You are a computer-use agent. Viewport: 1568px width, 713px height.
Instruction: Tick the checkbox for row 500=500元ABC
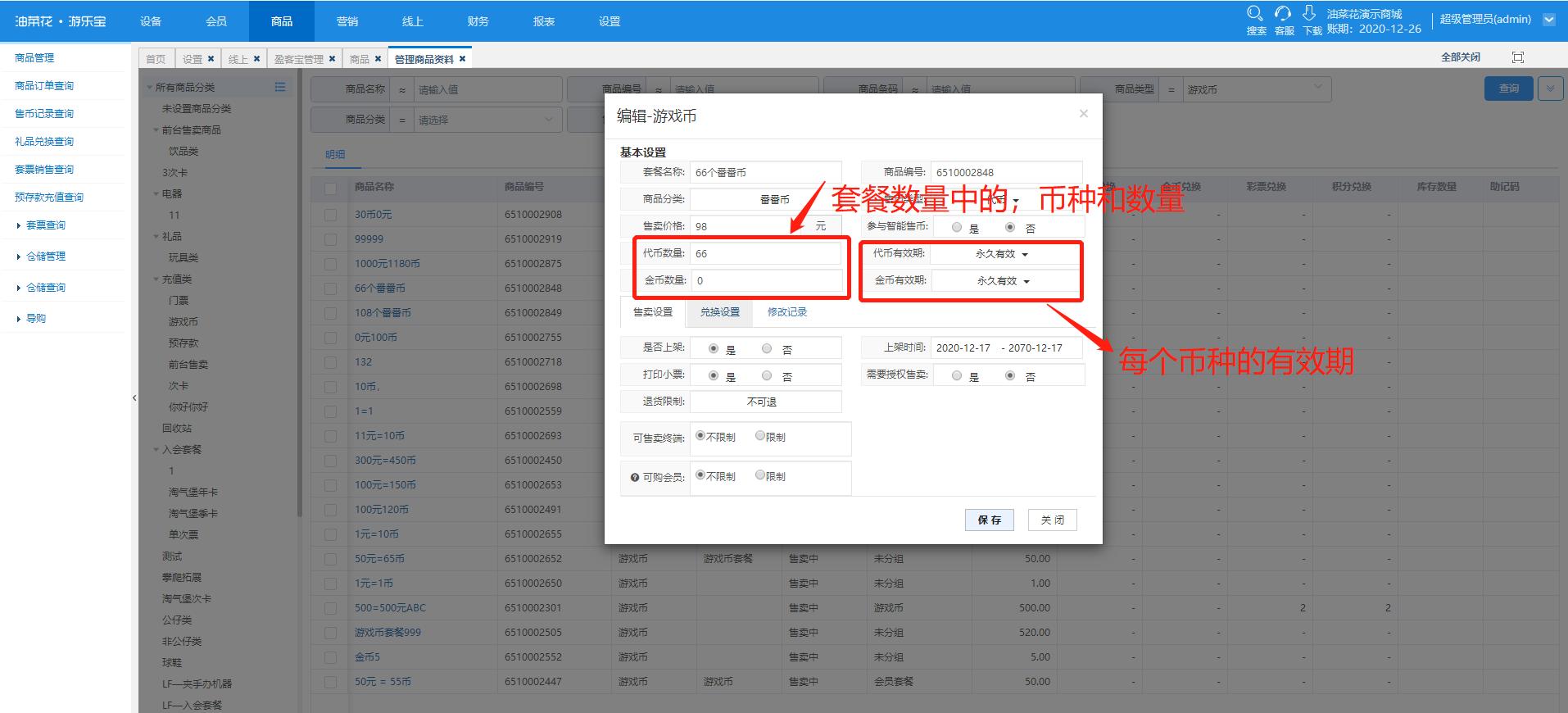coord(330,608)
